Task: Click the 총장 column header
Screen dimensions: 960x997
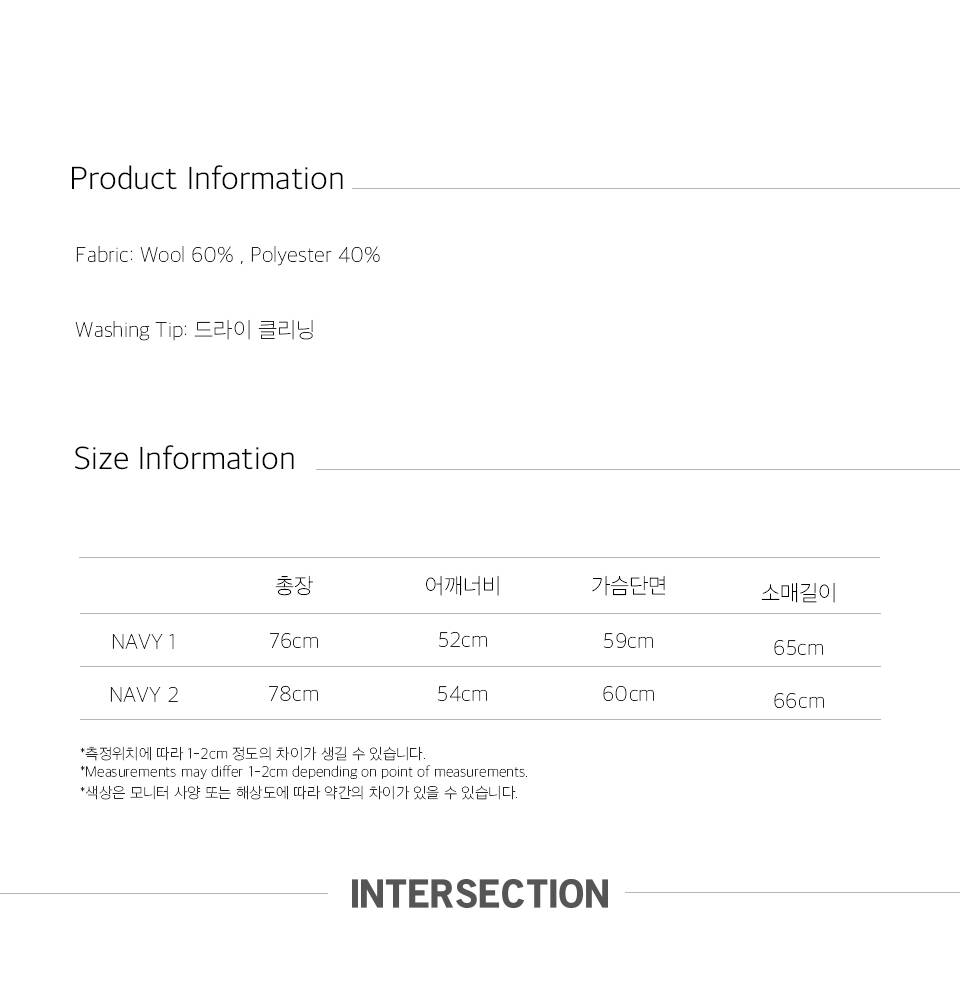Action: coord(294,586)
